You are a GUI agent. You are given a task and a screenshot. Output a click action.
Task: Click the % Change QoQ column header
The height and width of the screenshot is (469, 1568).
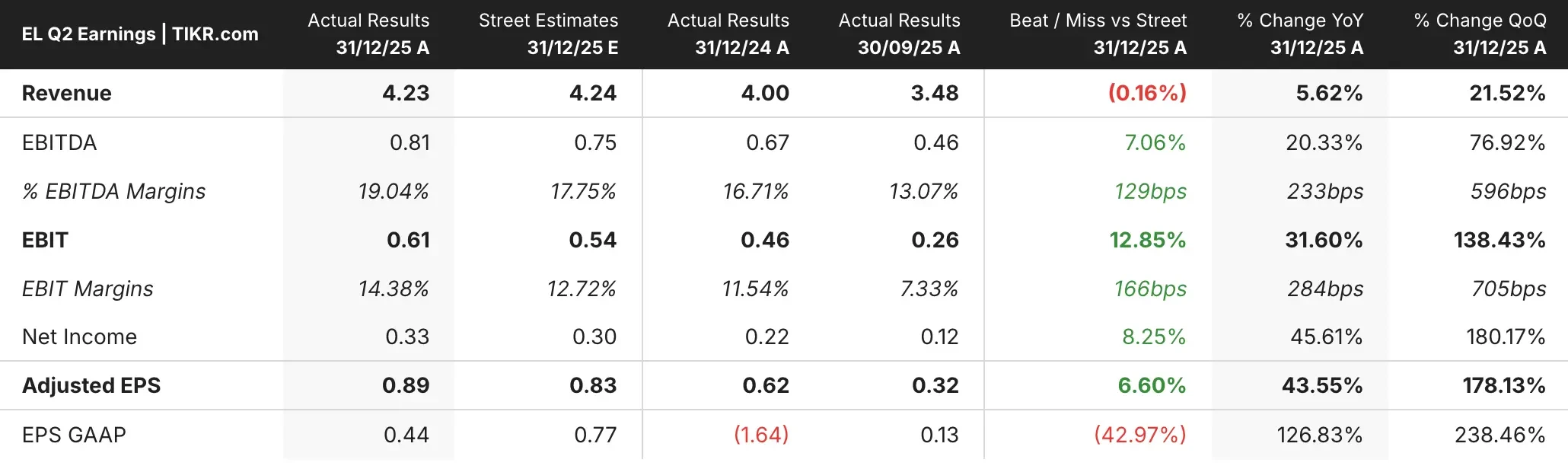tap(1480, 34)
